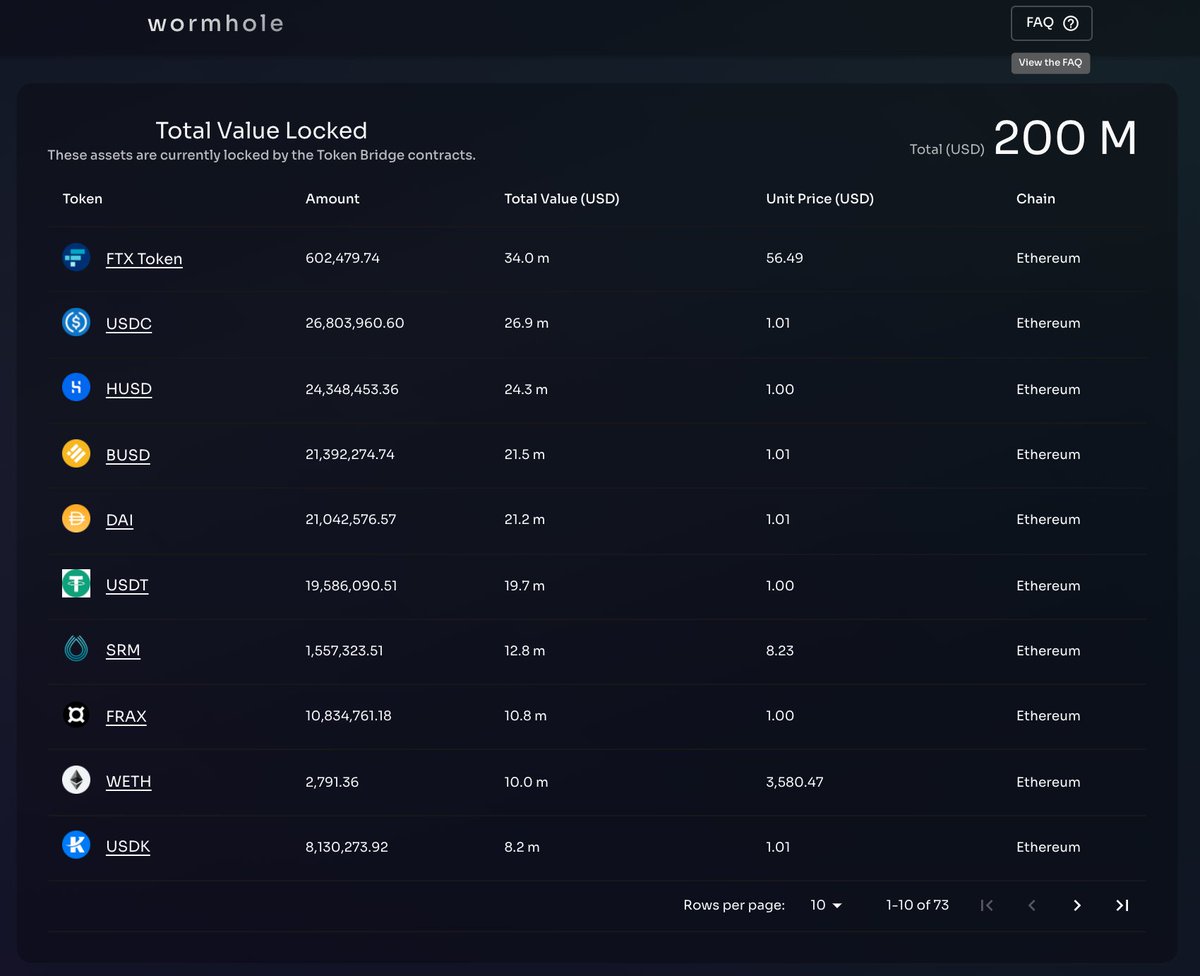Click the USDT Tether icon
The height and width of the screenshot is (976, 1200).
[x=76, y=584]
